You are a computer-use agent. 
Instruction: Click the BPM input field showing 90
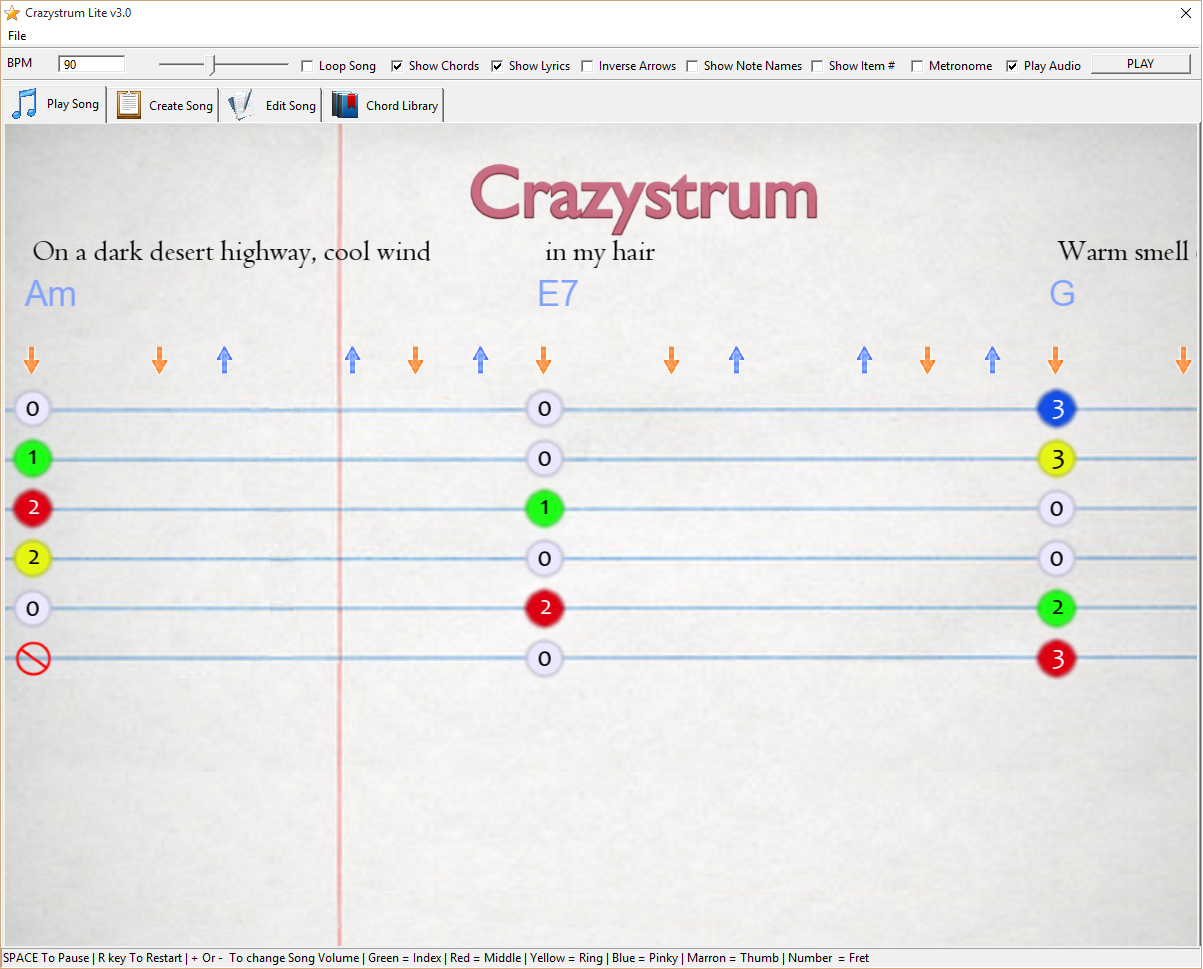click(92, 64)
